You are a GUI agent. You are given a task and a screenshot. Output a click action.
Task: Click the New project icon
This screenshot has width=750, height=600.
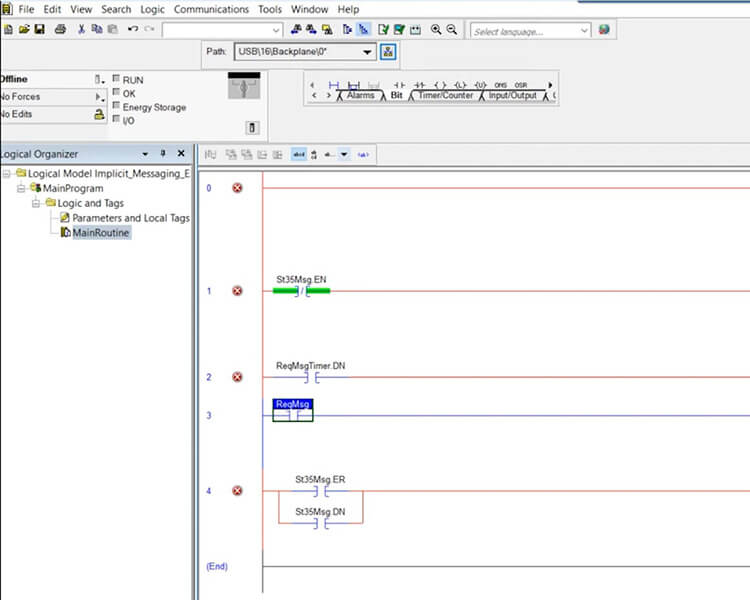coord(8,30)
